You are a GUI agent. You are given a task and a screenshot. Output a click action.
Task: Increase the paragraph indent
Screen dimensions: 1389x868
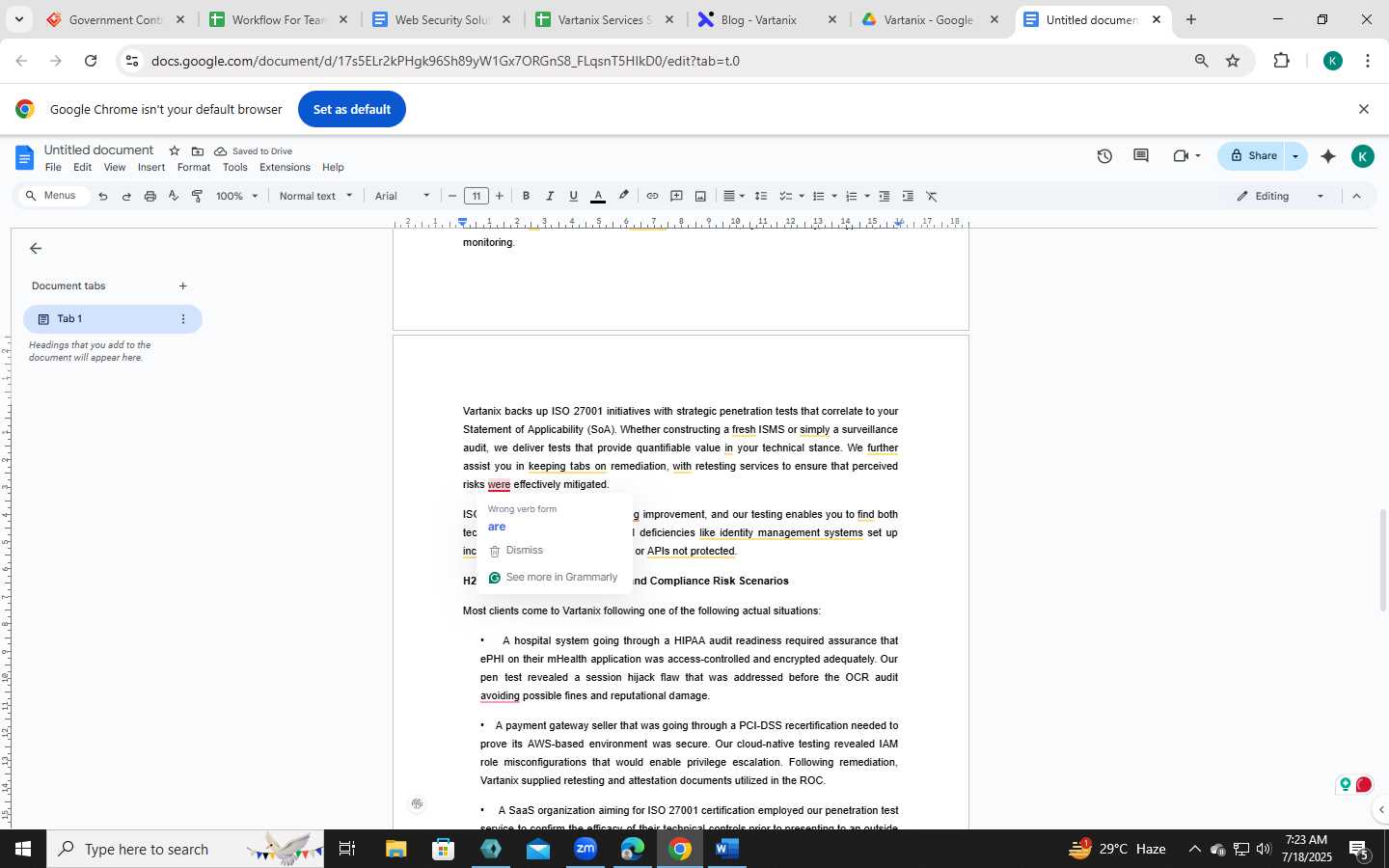pos(908,196)
